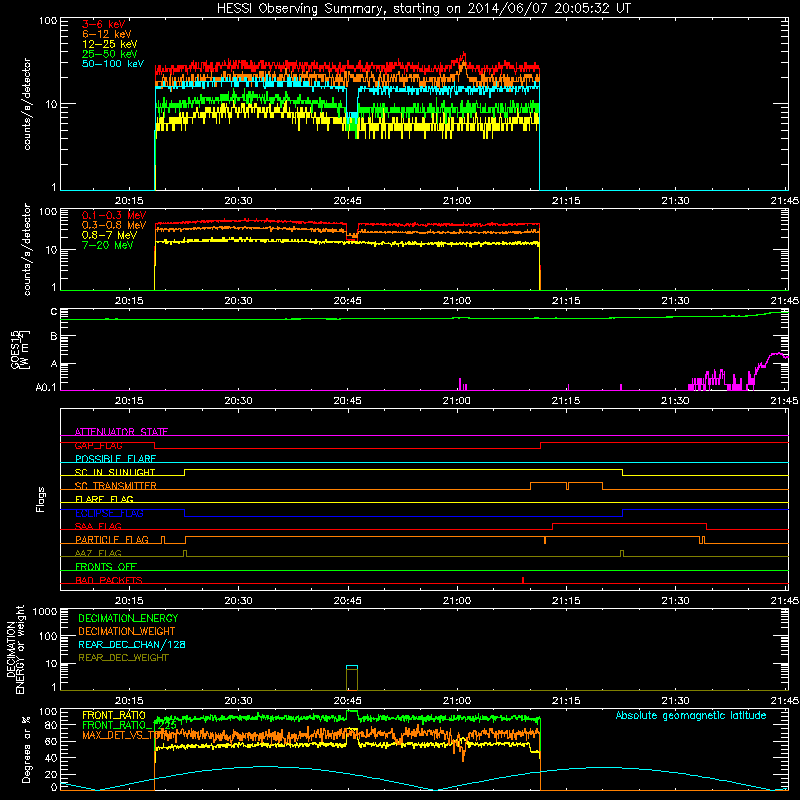Click the GAP_FLAG label

[x=98, y=445]
